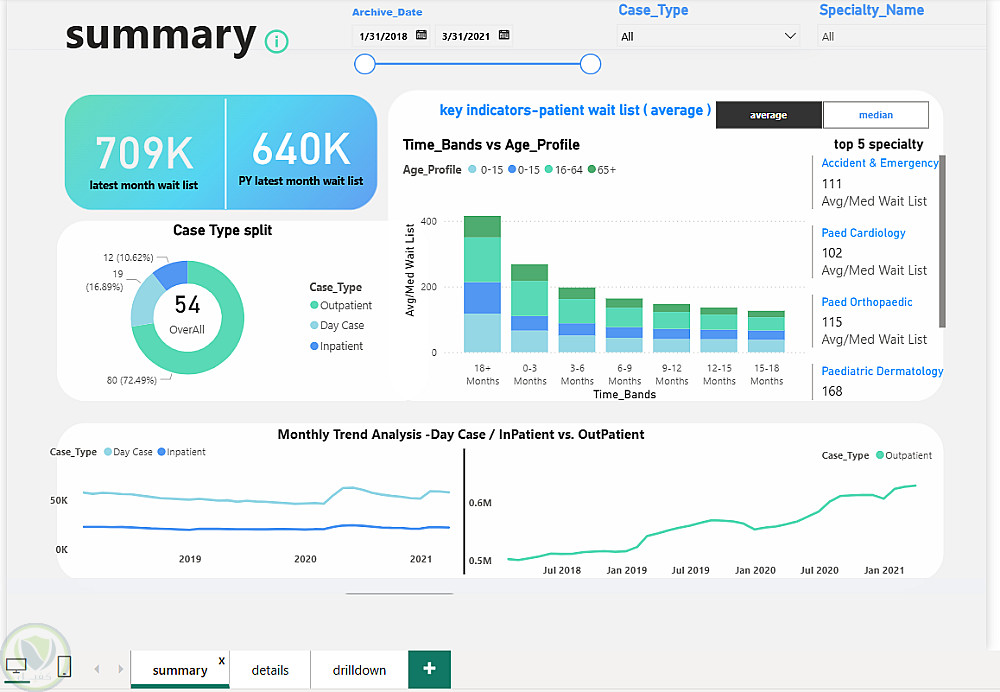Click the Accident & Emergency specialty link
This screenshot has height=692, width=1000.
[x=880, y=163]
